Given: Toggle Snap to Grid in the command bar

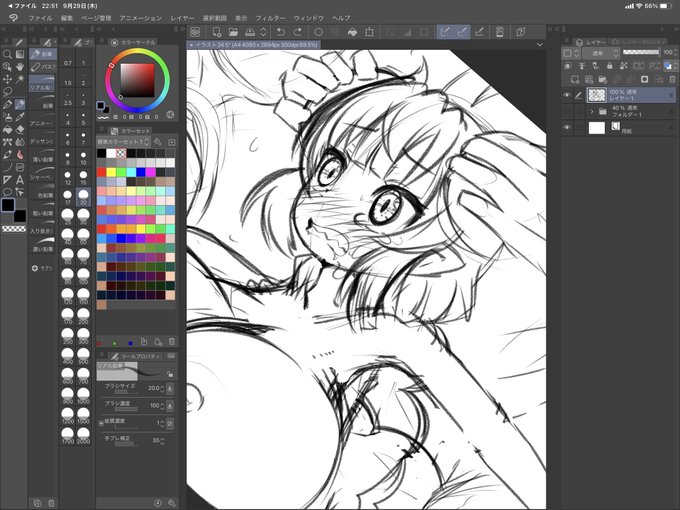Looking at the screenshot, I should [479, 32].
